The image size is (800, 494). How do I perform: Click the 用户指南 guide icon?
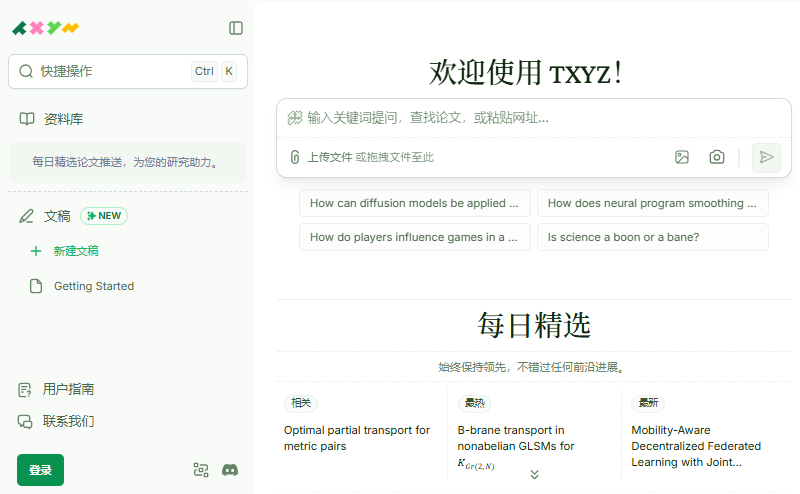(x=24, y=390)
